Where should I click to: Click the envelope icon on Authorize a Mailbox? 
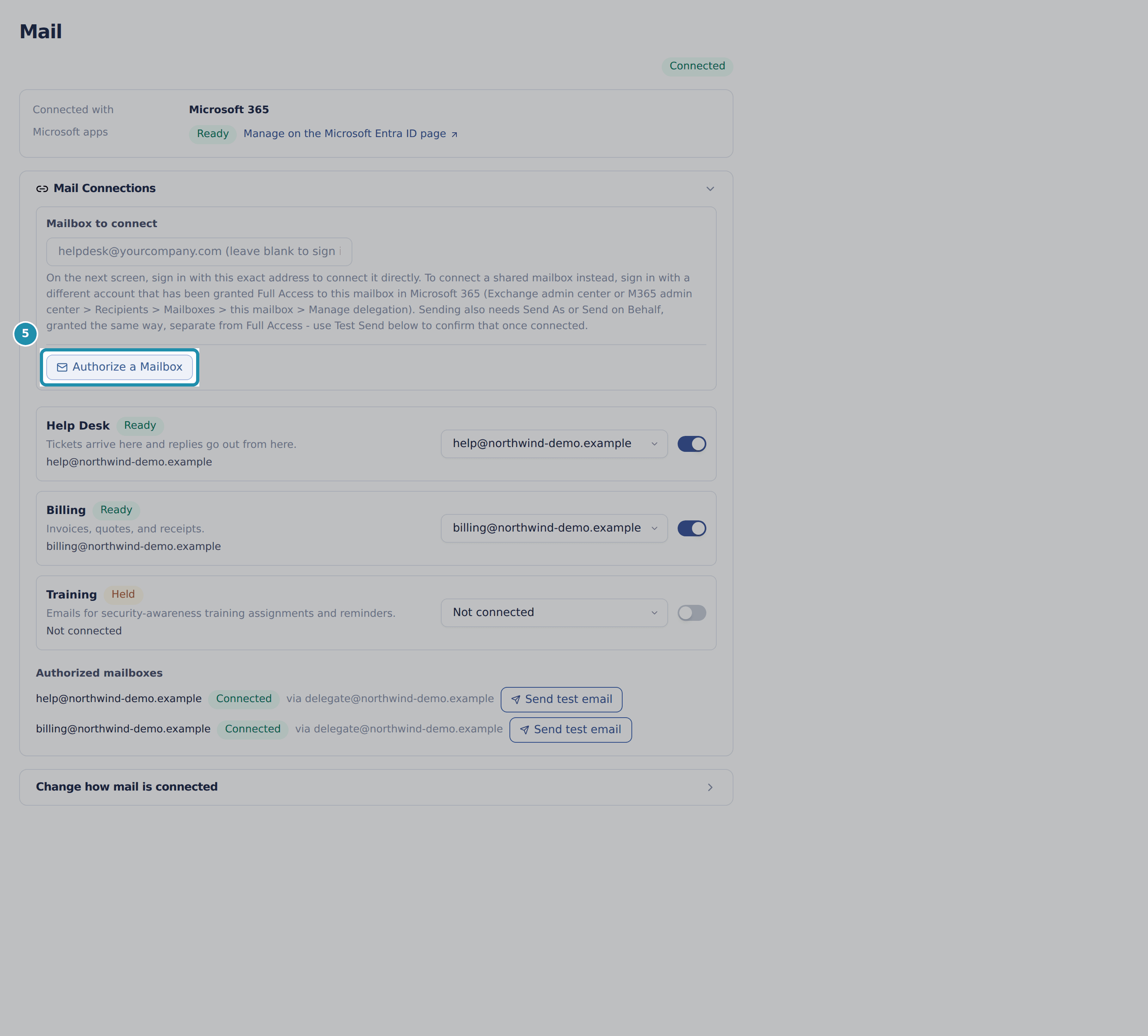click(62, 368)
